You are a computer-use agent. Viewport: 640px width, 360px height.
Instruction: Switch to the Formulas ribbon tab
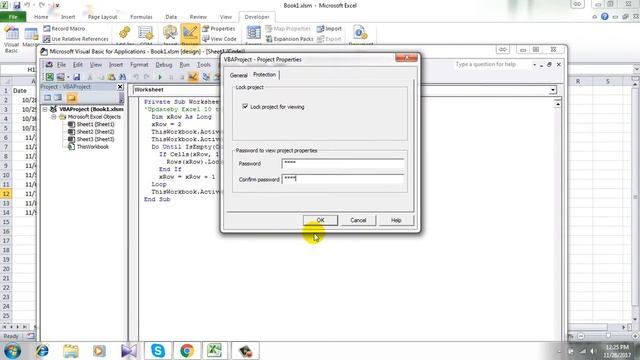pyautogui.click(x=141, y=17)
